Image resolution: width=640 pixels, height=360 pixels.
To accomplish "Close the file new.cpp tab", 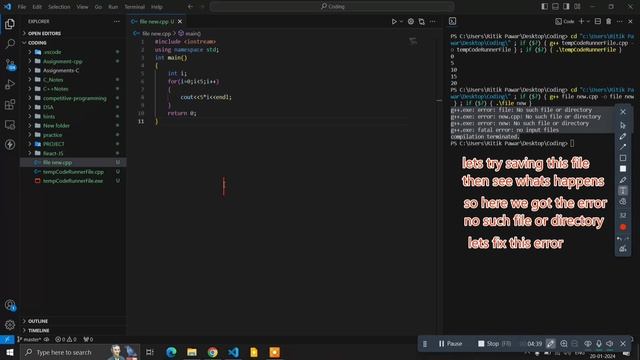I will click(180, 22).
